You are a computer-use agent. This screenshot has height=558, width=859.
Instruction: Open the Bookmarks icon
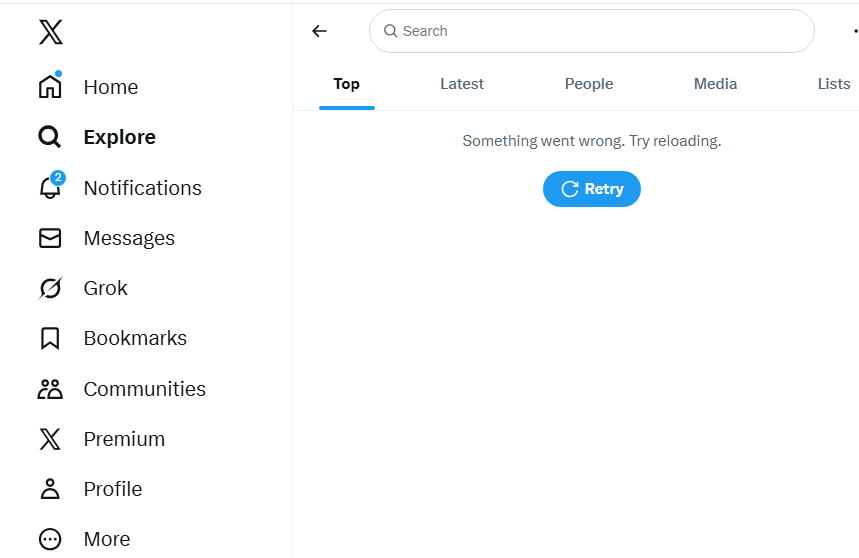[x=50, y=338]
